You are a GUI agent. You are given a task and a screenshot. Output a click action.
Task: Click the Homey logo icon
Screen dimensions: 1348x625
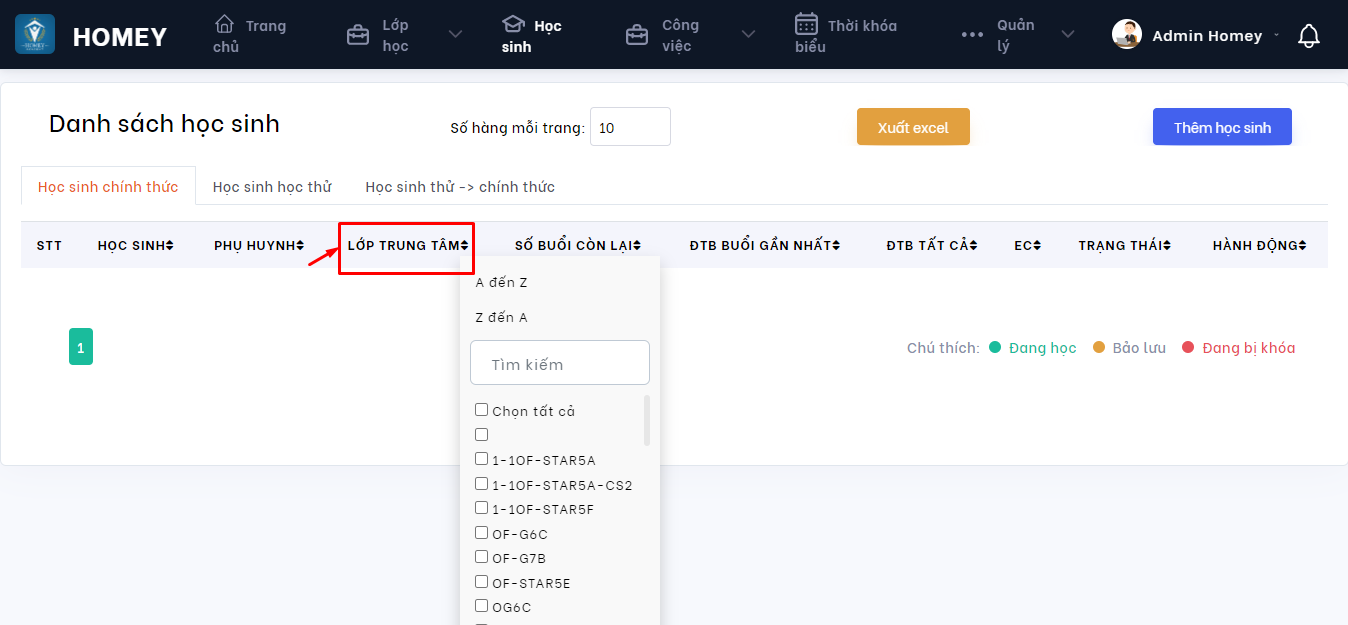(35, 35)
